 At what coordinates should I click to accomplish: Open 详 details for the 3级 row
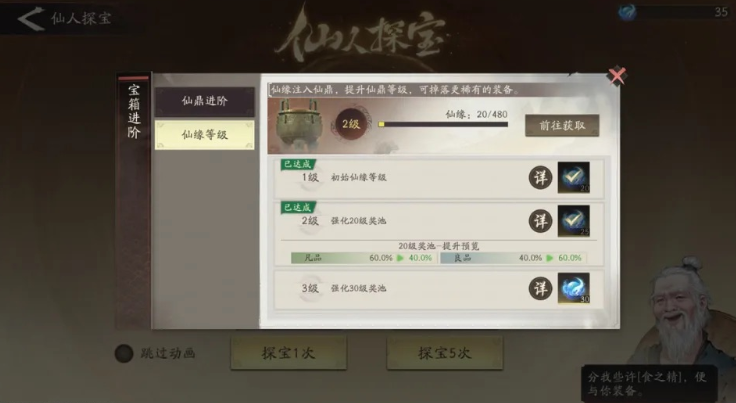coord(540,288)
